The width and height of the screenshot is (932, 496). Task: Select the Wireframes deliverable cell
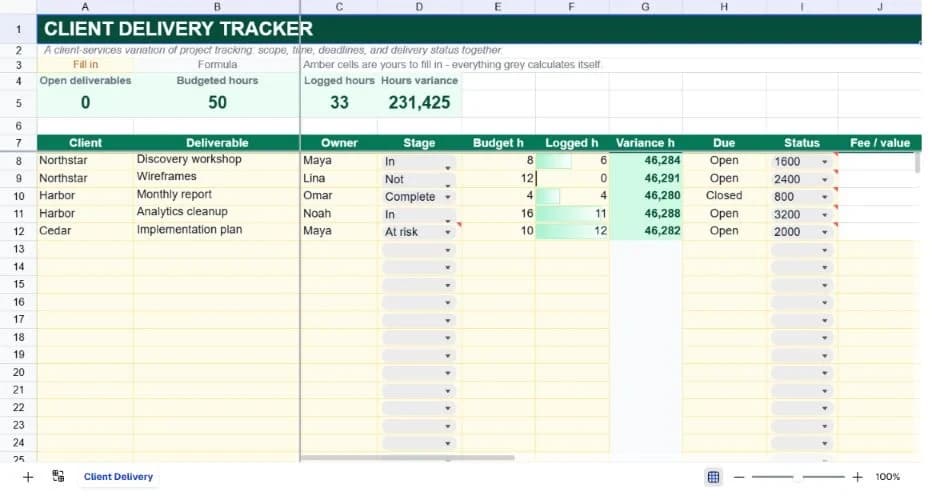pos(217,177)
